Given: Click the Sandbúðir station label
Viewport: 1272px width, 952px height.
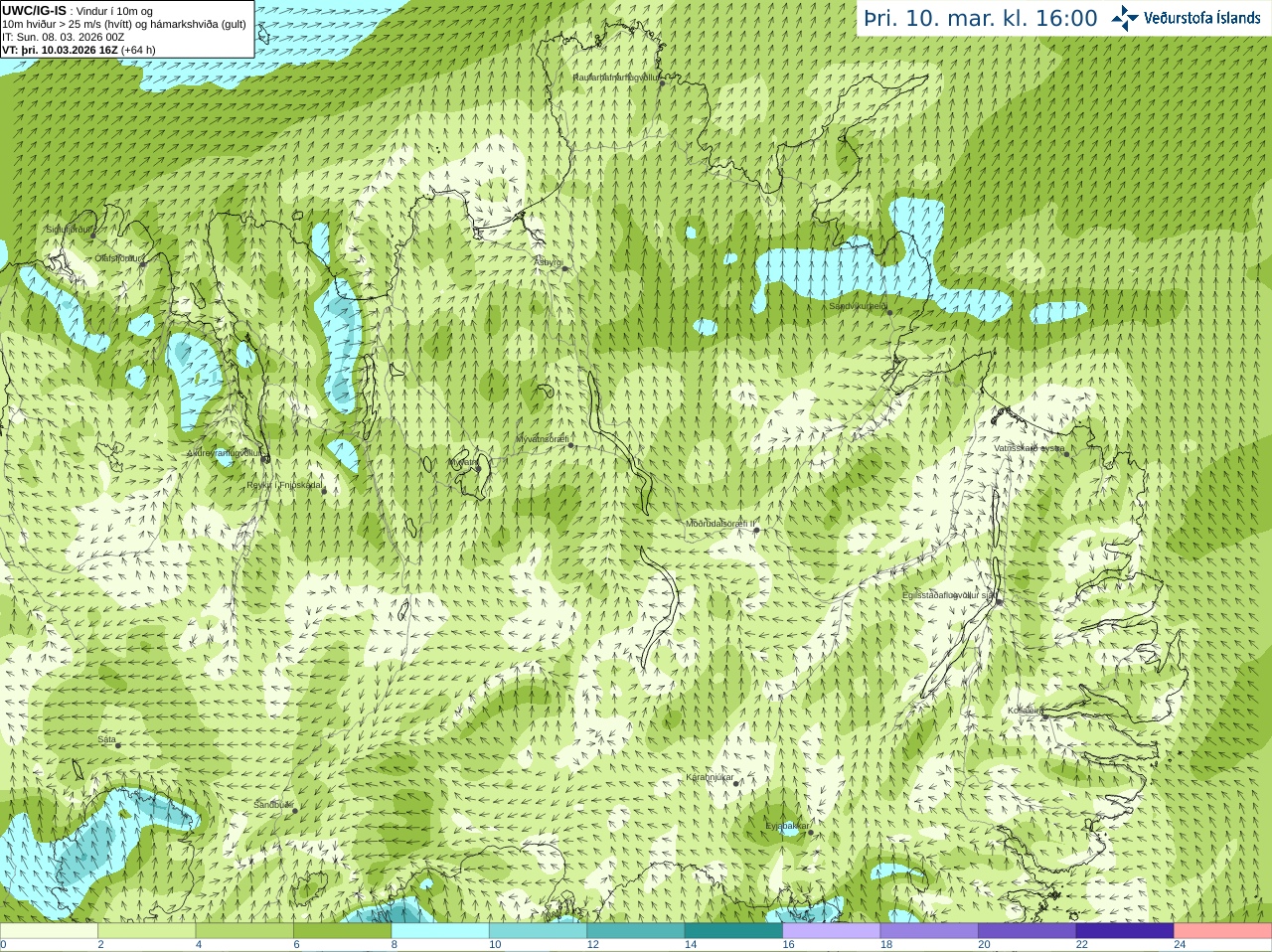Looking at the screenshot, I should point(272,805).
